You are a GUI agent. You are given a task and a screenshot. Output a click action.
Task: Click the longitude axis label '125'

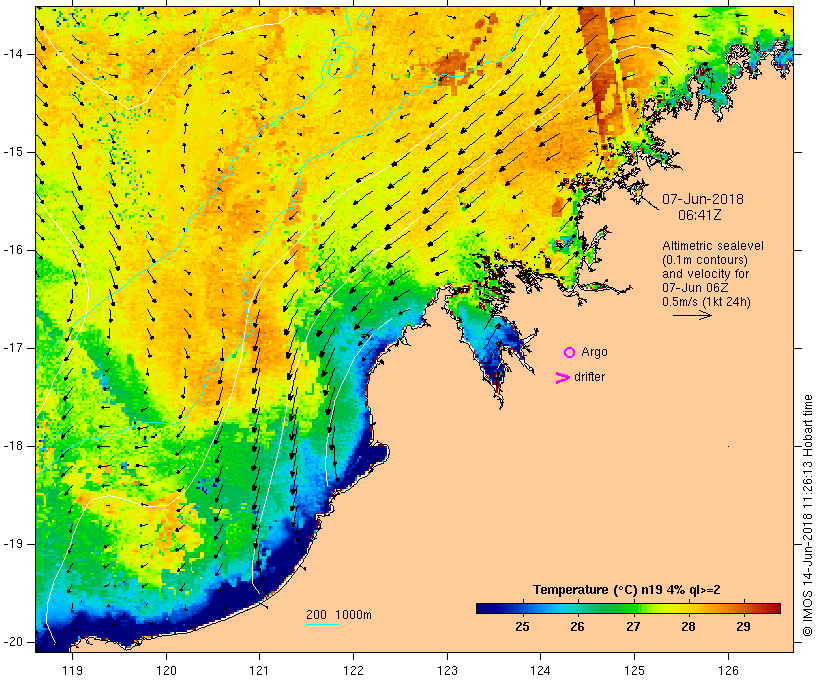click(634, 670)
